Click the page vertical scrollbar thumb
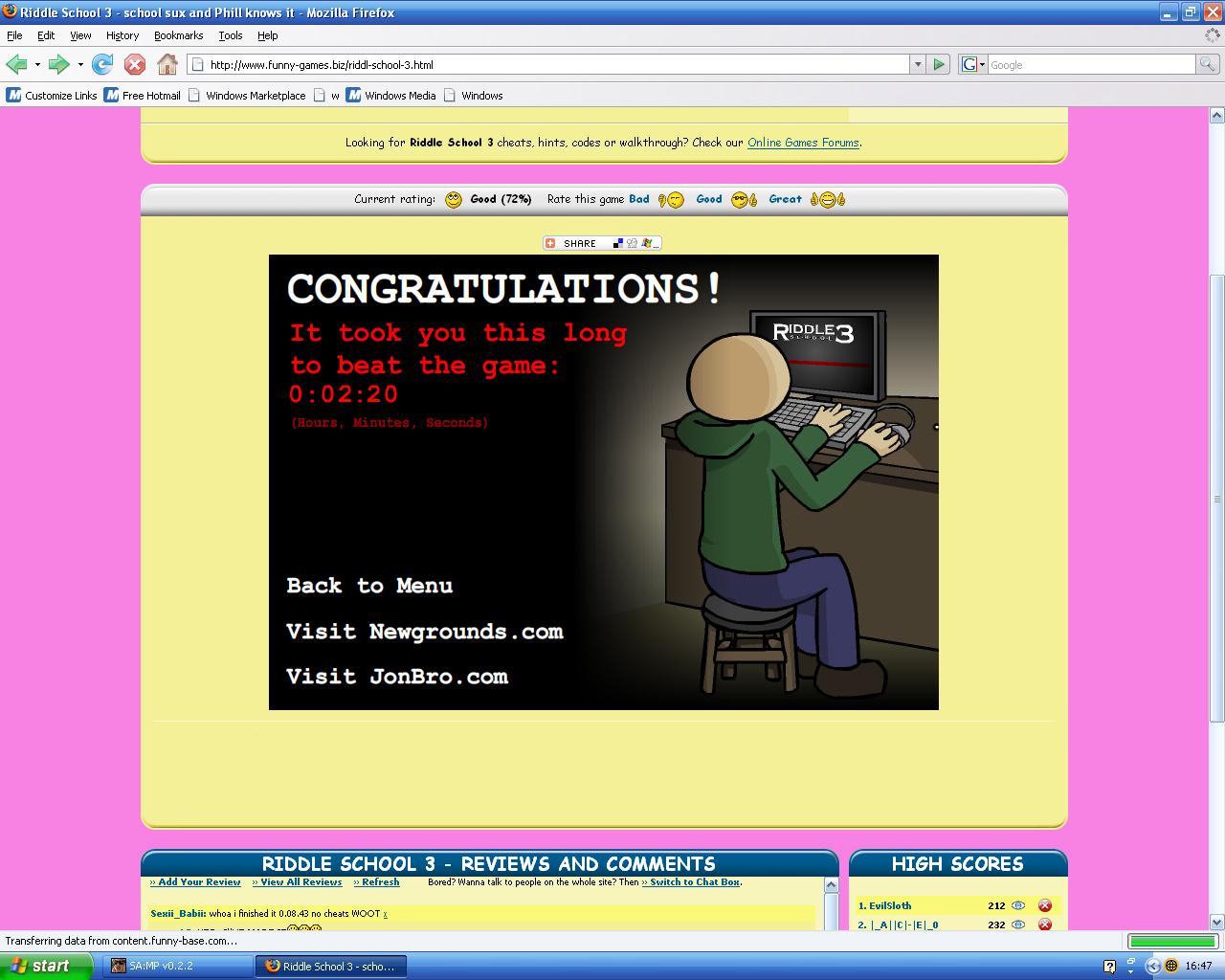 tap(1216, 499)
